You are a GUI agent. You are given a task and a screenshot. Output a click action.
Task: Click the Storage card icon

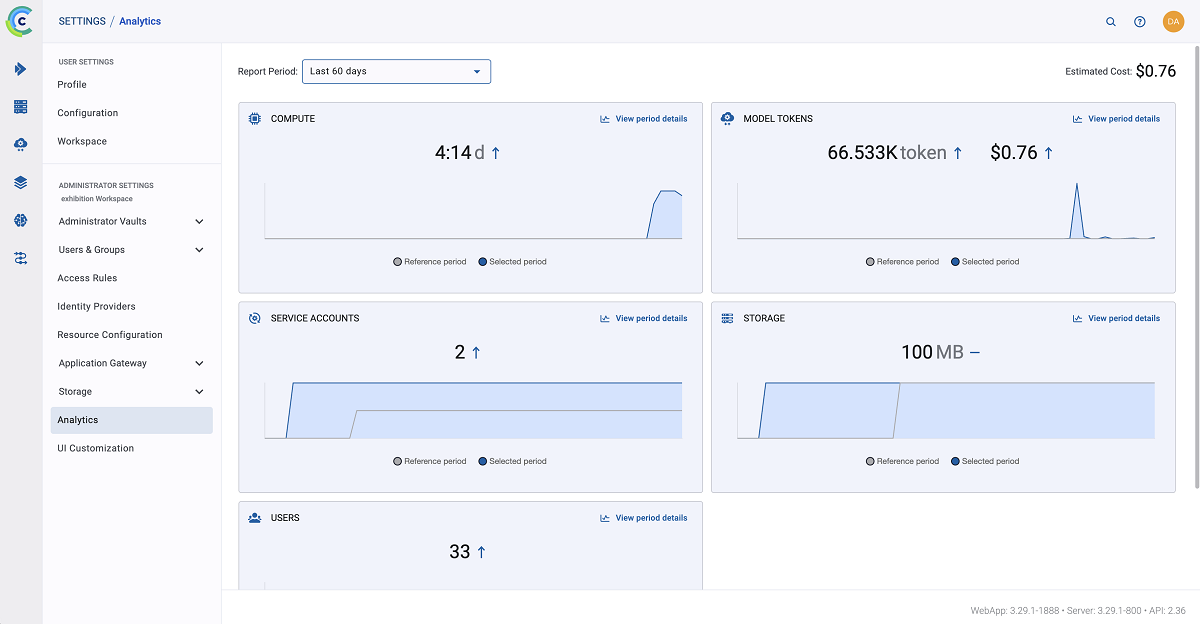coord(728,318)
